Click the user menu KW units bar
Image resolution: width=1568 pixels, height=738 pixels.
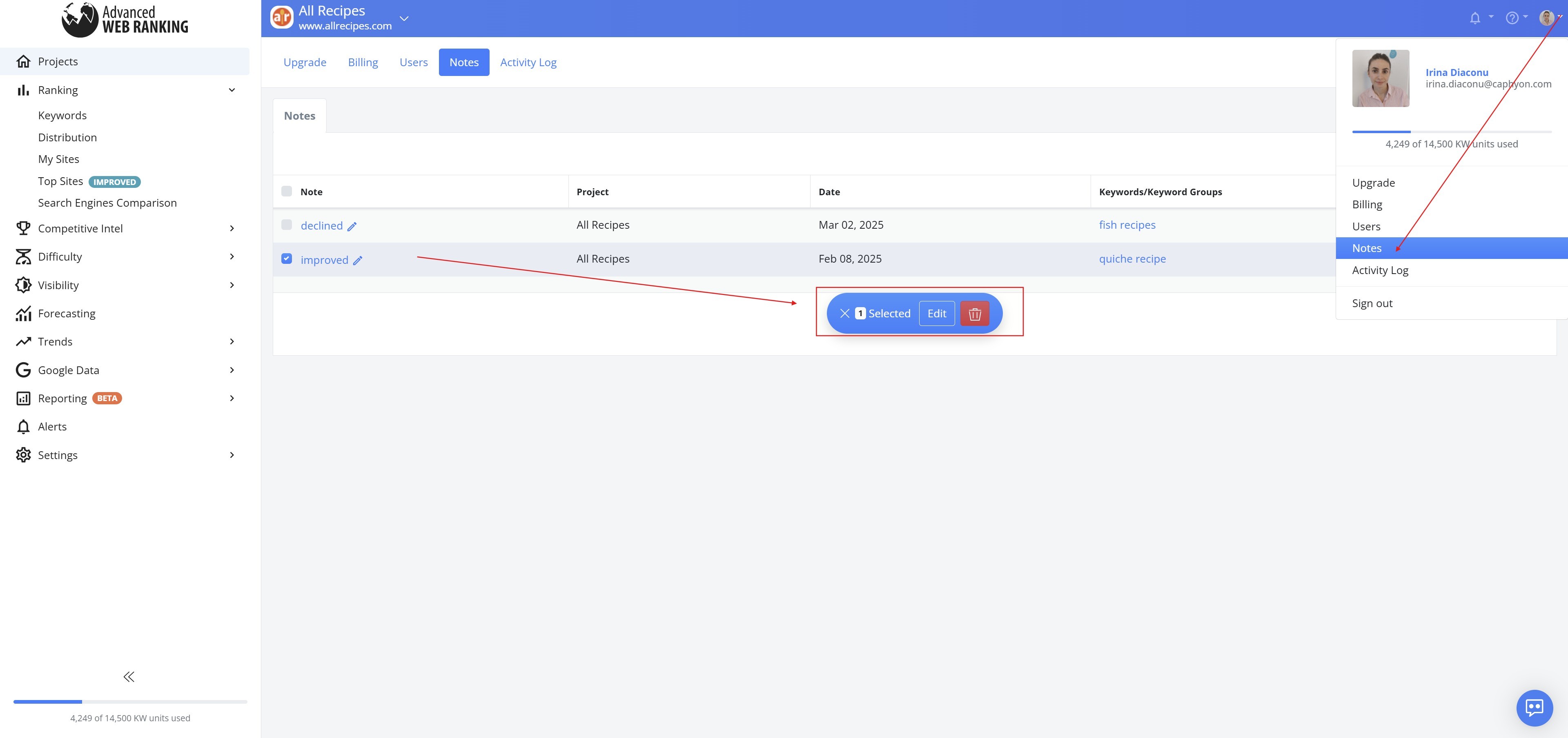tap(1452, 132)
